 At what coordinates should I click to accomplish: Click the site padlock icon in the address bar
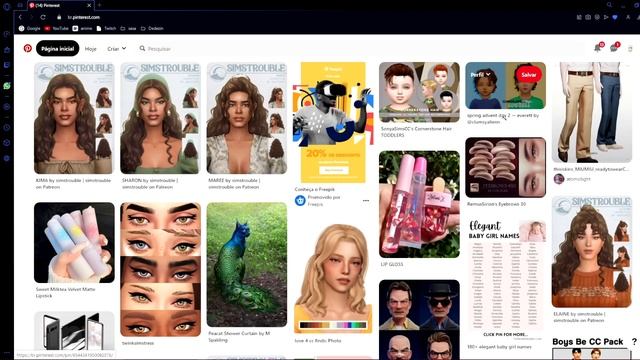click(x=59, y=17)
